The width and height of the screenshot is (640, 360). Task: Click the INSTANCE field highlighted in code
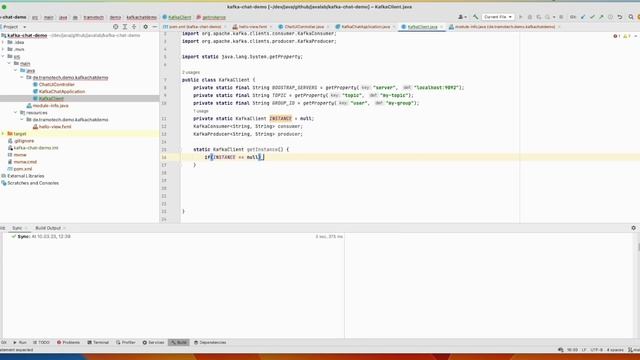pyautogui.click(x=280, y=118)
